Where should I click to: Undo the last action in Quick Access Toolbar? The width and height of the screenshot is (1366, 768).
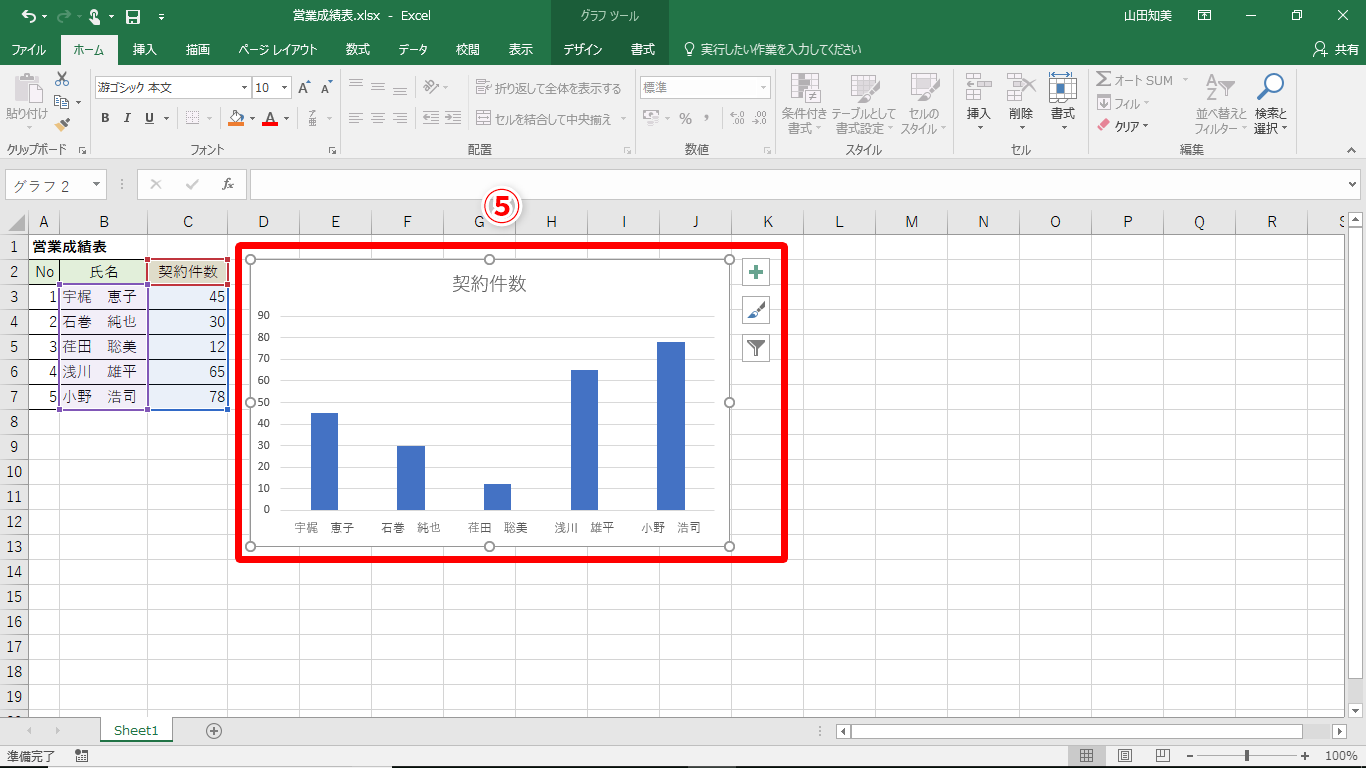click(x=28, y=16)
